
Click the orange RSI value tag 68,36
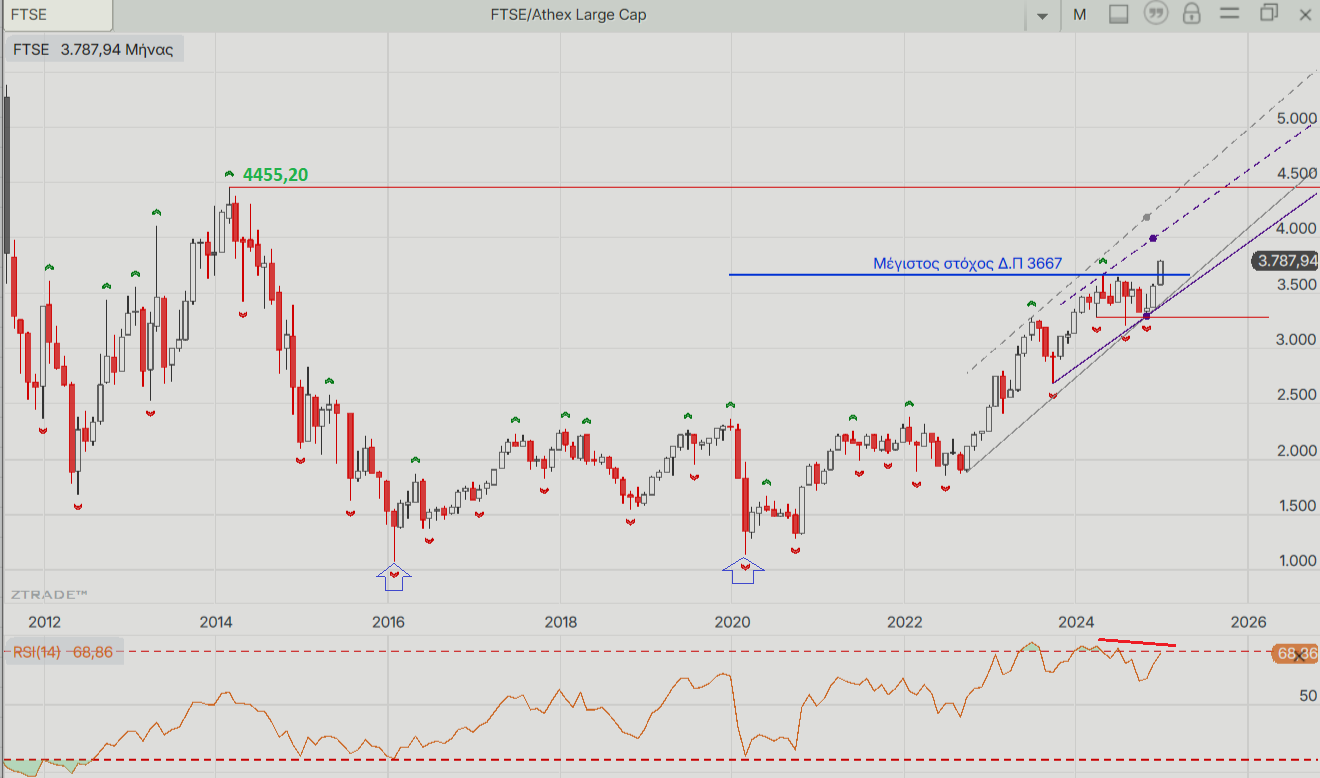coord(1295,654)
